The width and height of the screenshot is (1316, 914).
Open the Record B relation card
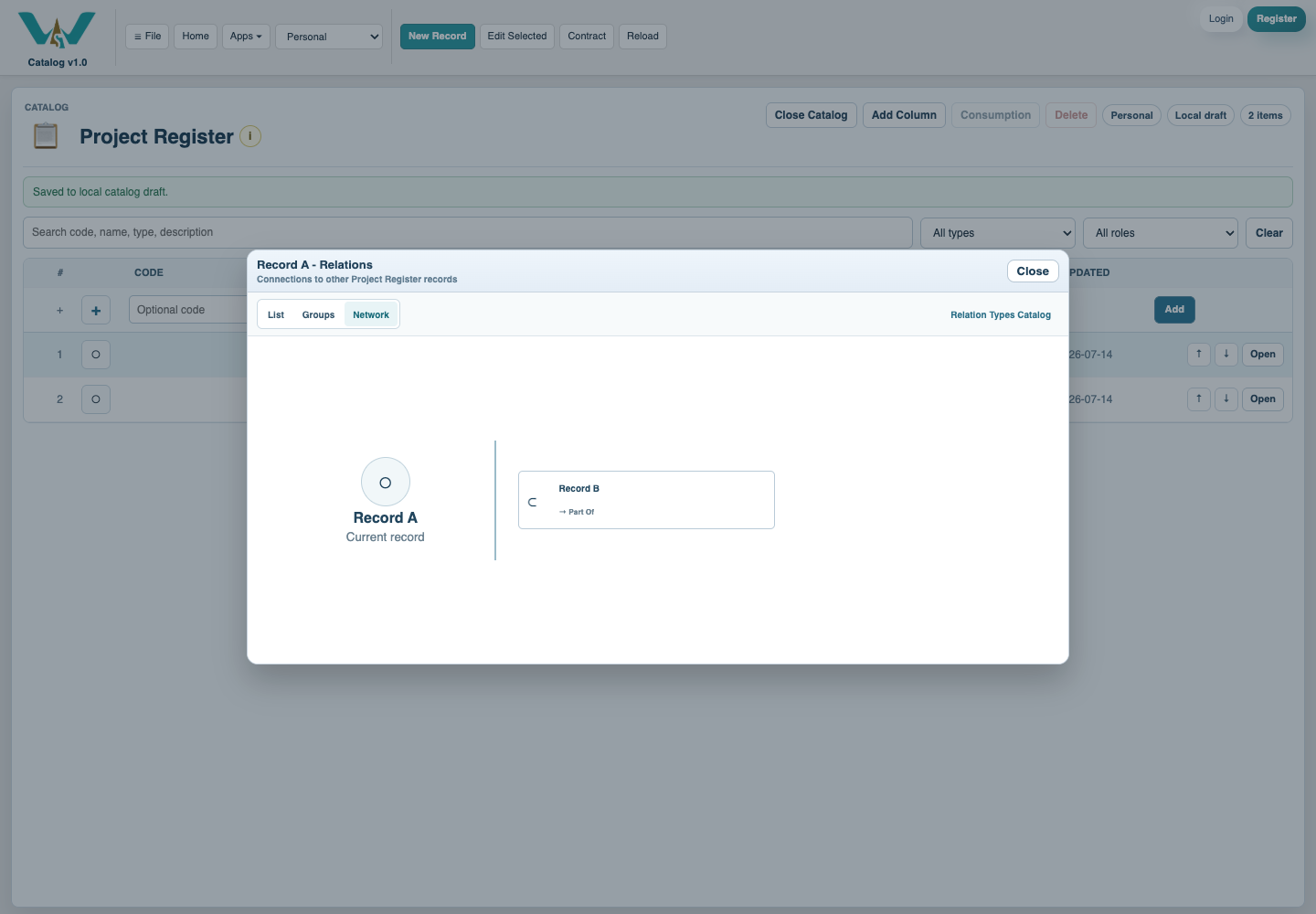(646, 500)
